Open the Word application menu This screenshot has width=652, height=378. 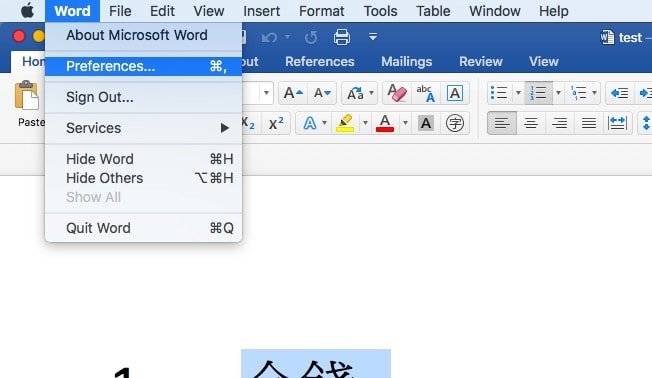coord(72,11)
